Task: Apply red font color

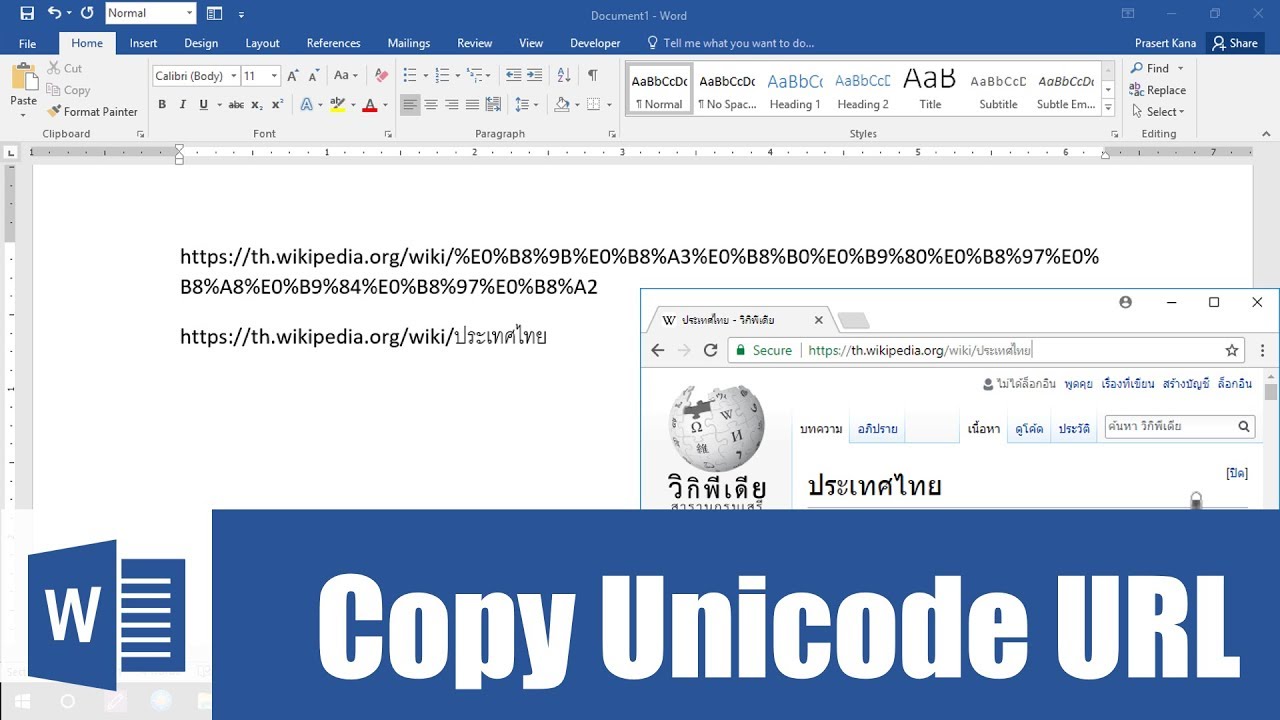Action: [x=370, y=104]
